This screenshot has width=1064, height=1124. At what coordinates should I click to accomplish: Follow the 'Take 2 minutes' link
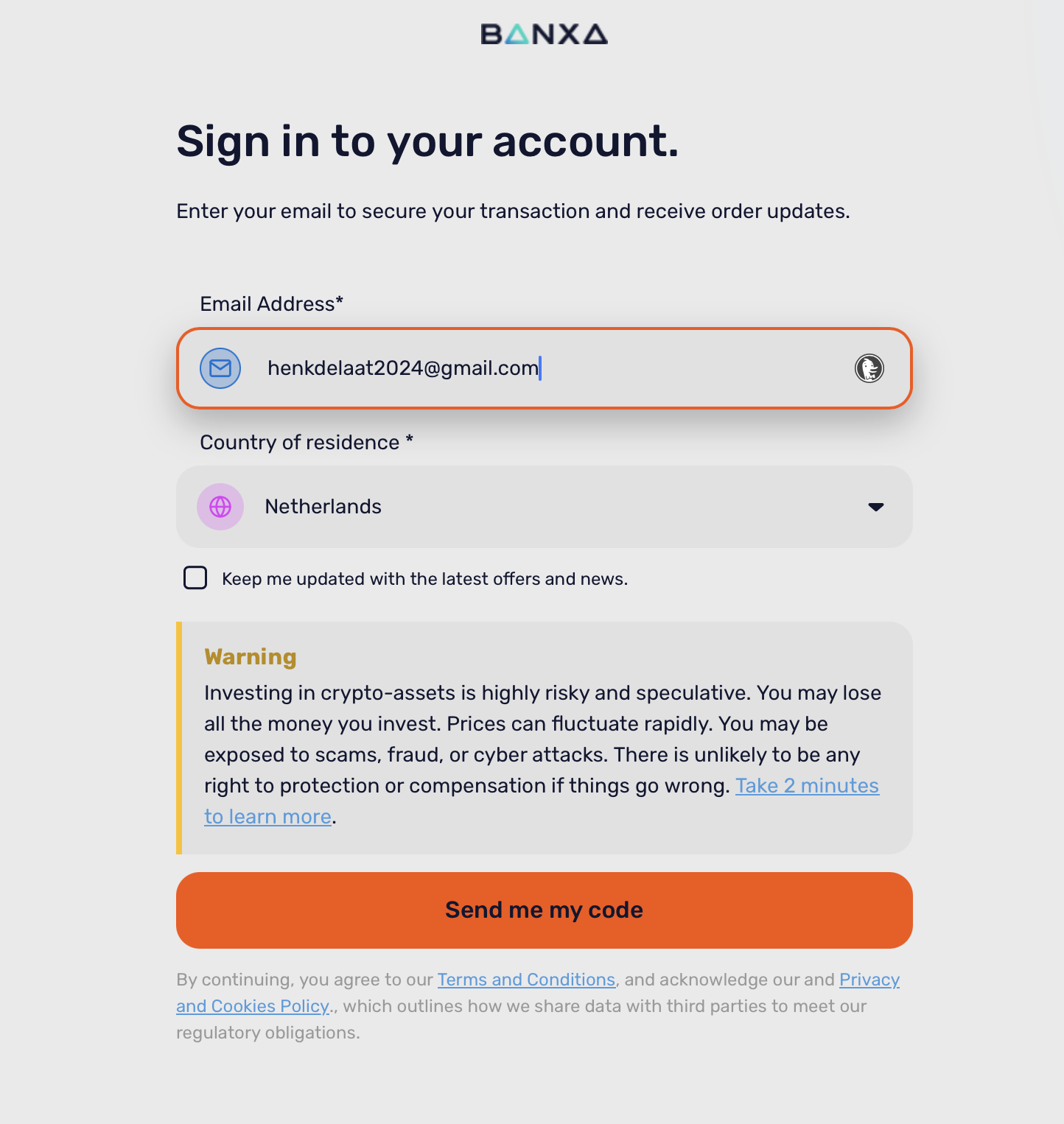point(807,786)
